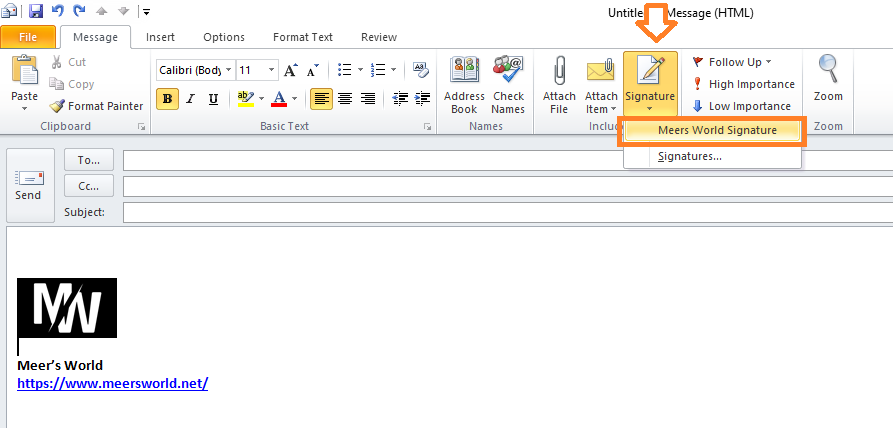Screen dimensions: 893x428
Task: Click the Save icon in quick access toolbar
Action: click(36, 11)
